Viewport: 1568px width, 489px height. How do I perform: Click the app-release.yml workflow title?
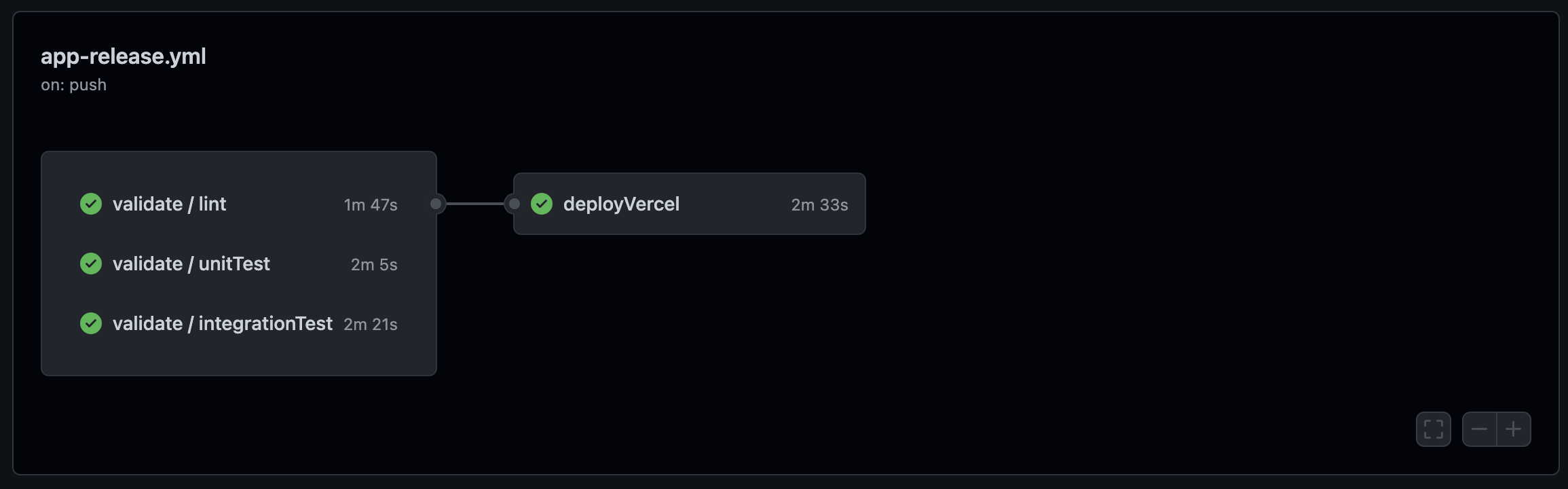(124, 56)
